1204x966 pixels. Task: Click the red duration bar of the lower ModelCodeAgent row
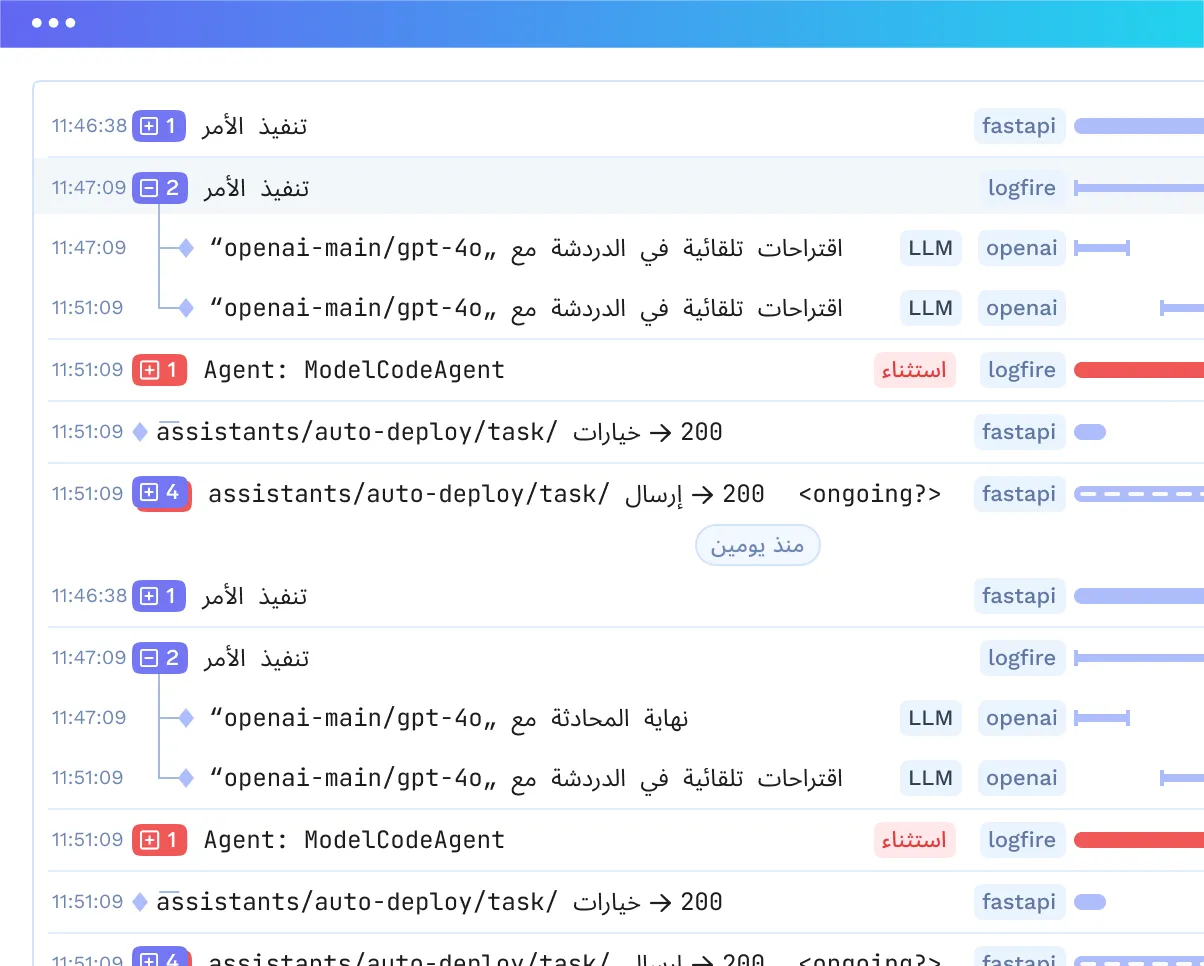[x=1139, y=840]
